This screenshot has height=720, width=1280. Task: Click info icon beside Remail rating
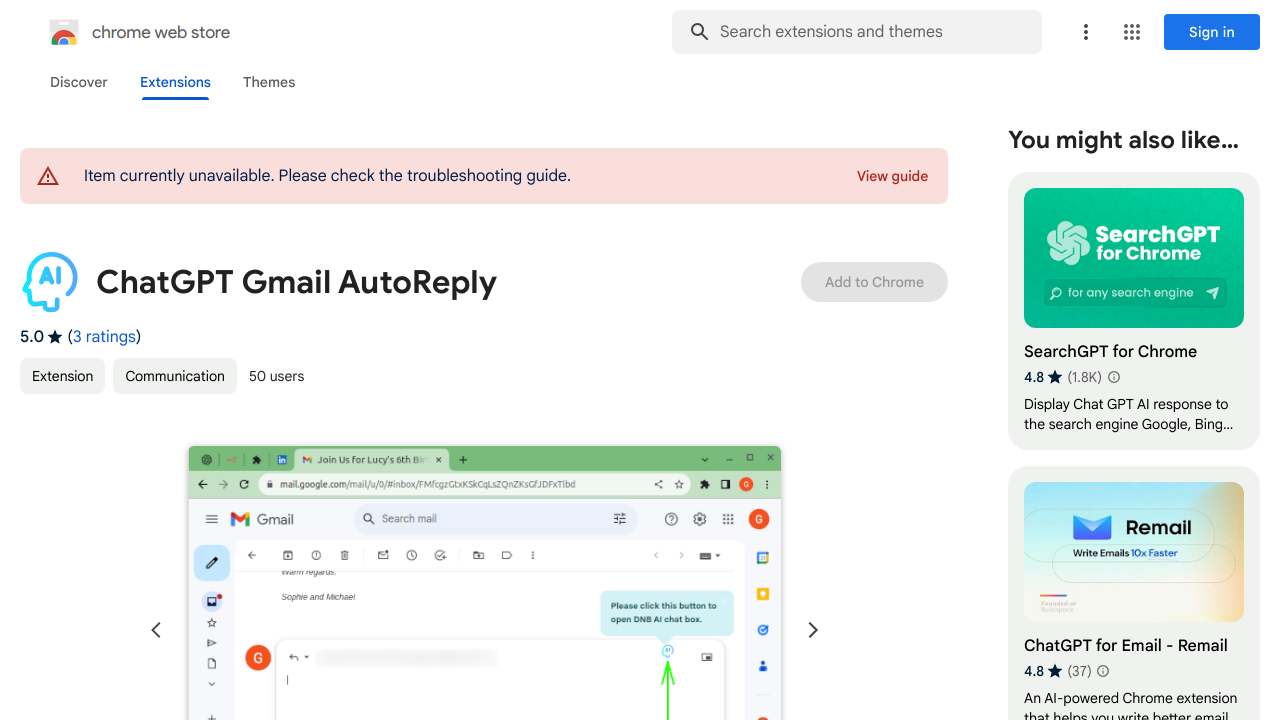tap(1104, 671)
